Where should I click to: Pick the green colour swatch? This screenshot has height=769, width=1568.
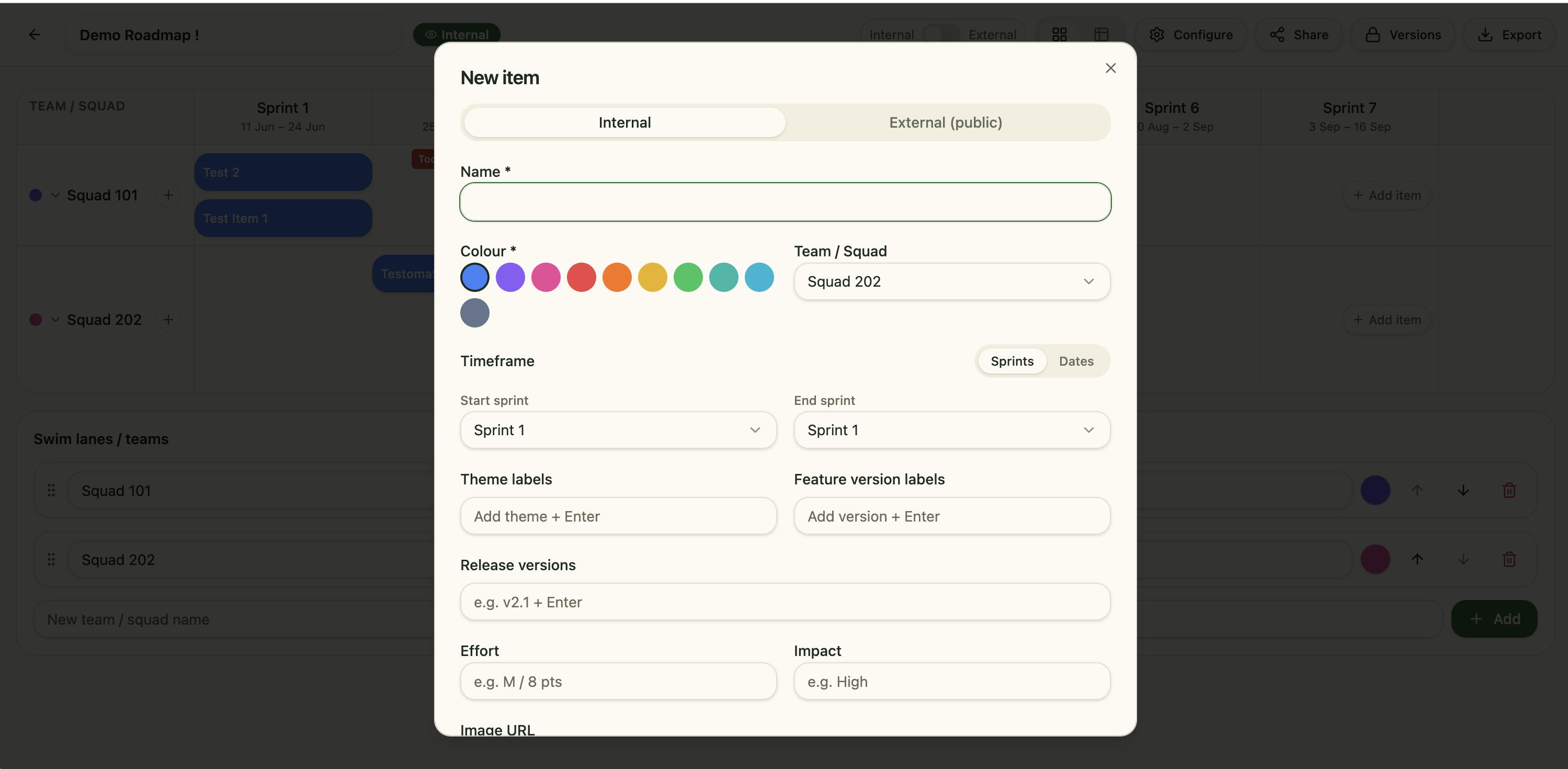point(688,278)
